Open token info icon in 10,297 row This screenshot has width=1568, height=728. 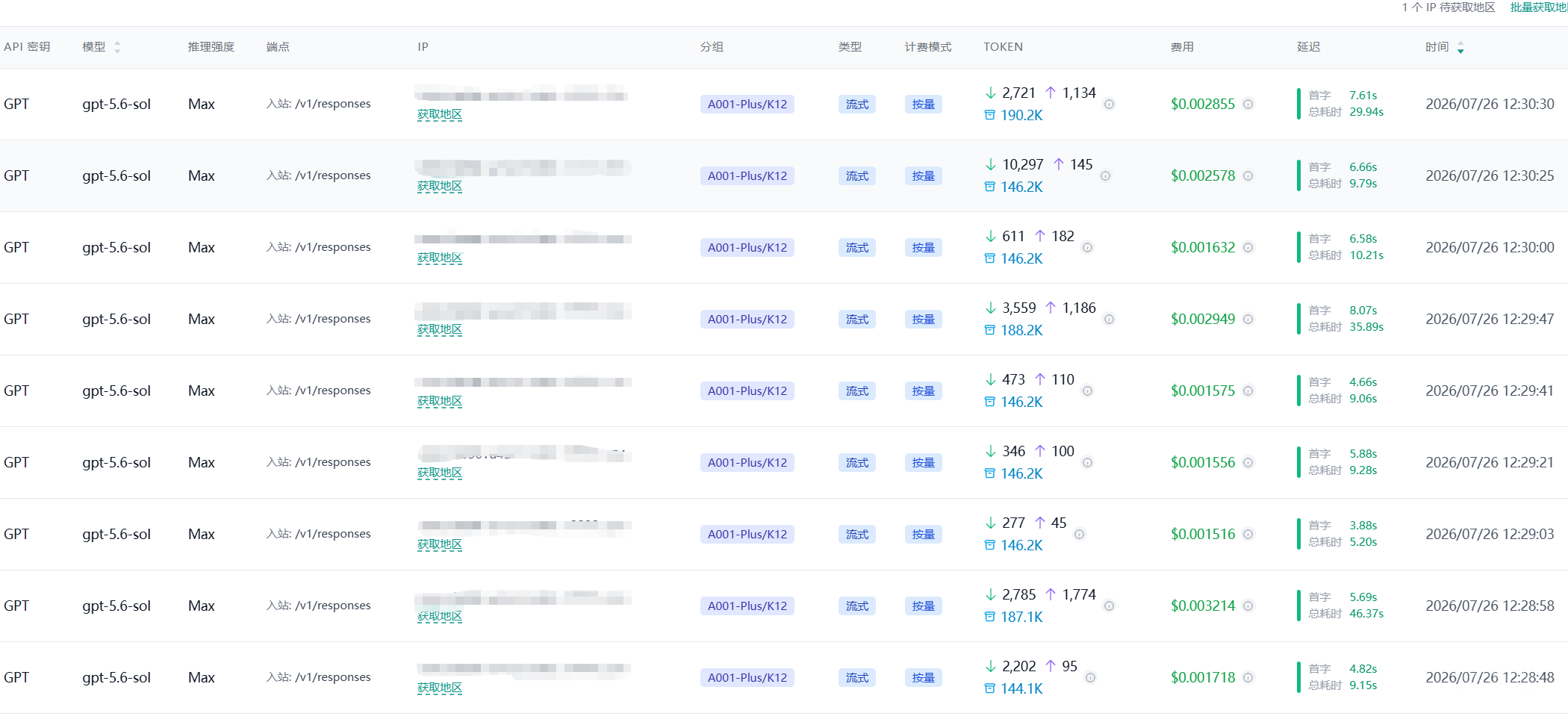click(1105, 176)
